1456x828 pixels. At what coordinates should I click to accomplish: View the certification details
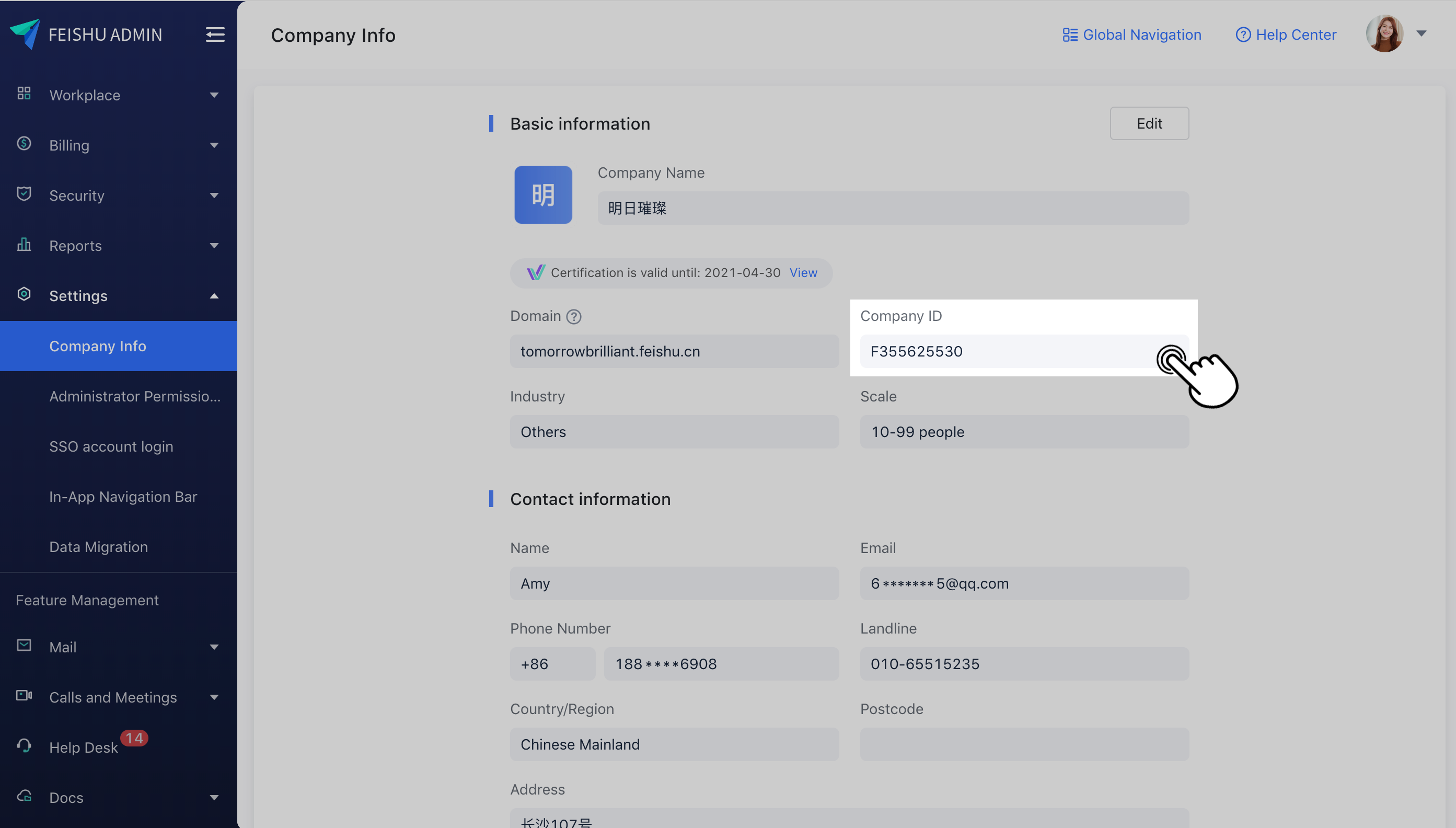tap(803, 272)
